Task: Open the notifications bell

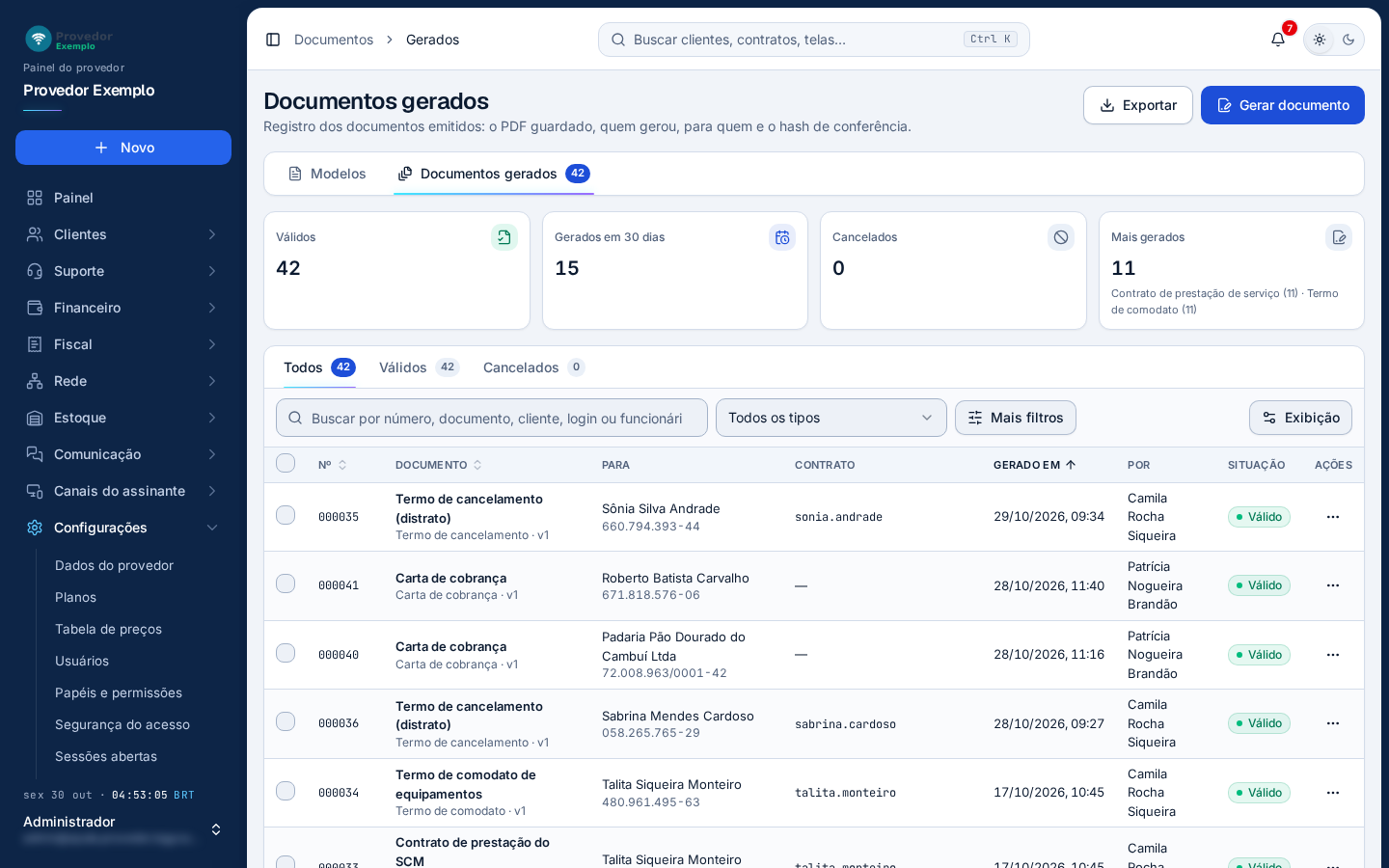Action: tap(1278, 40)
